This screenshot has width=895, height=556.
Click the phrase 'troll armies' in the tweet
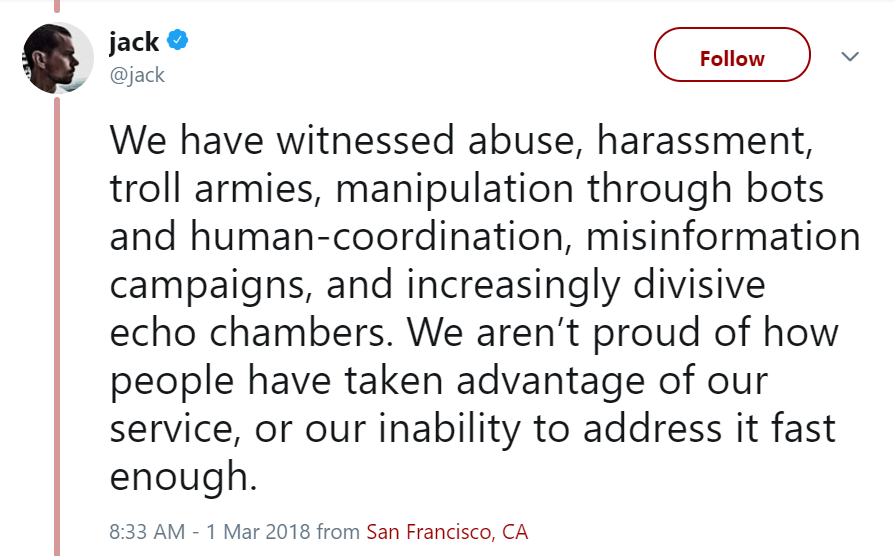point(211,189)
